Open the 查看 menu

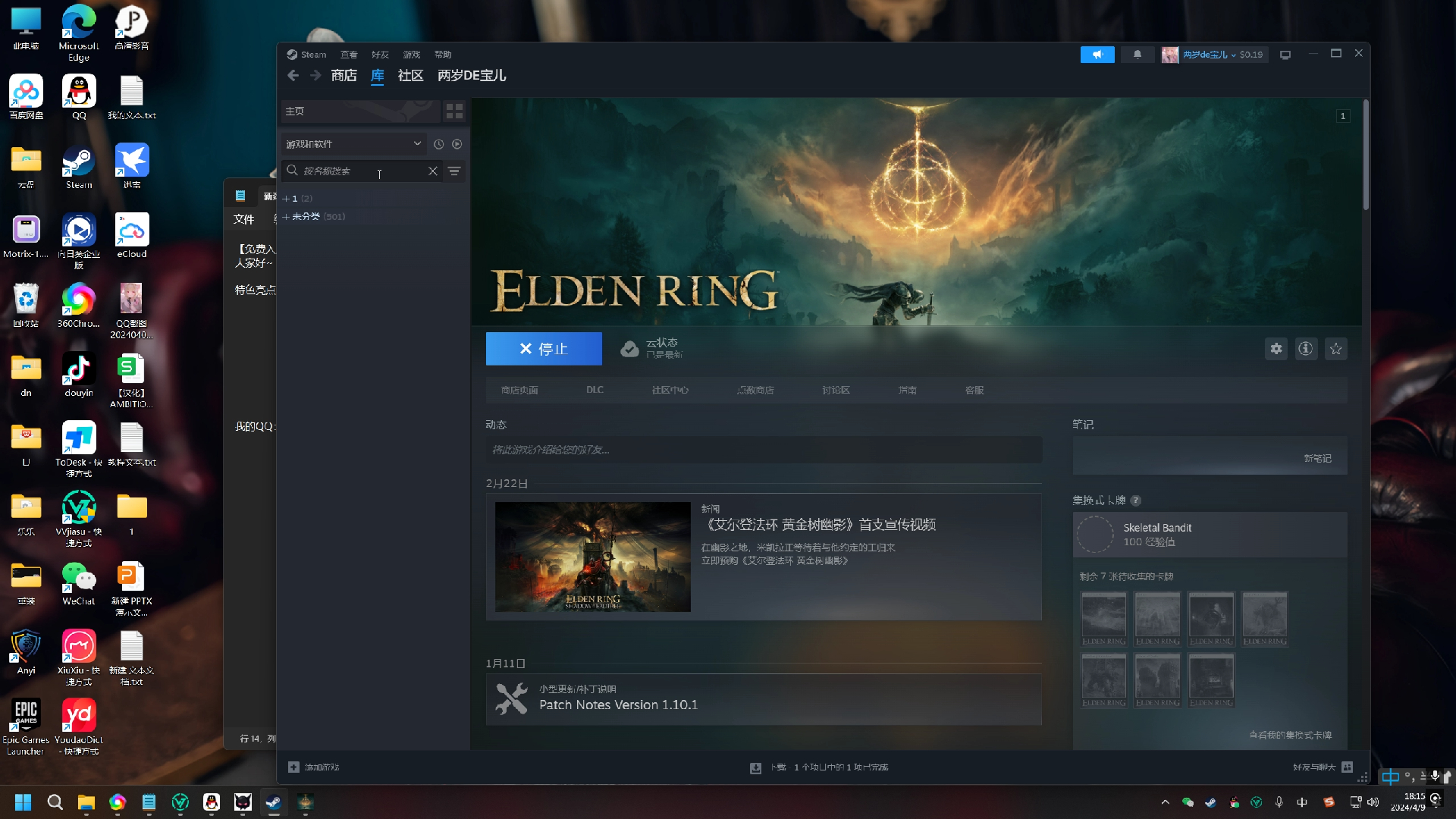click(349, 55)
